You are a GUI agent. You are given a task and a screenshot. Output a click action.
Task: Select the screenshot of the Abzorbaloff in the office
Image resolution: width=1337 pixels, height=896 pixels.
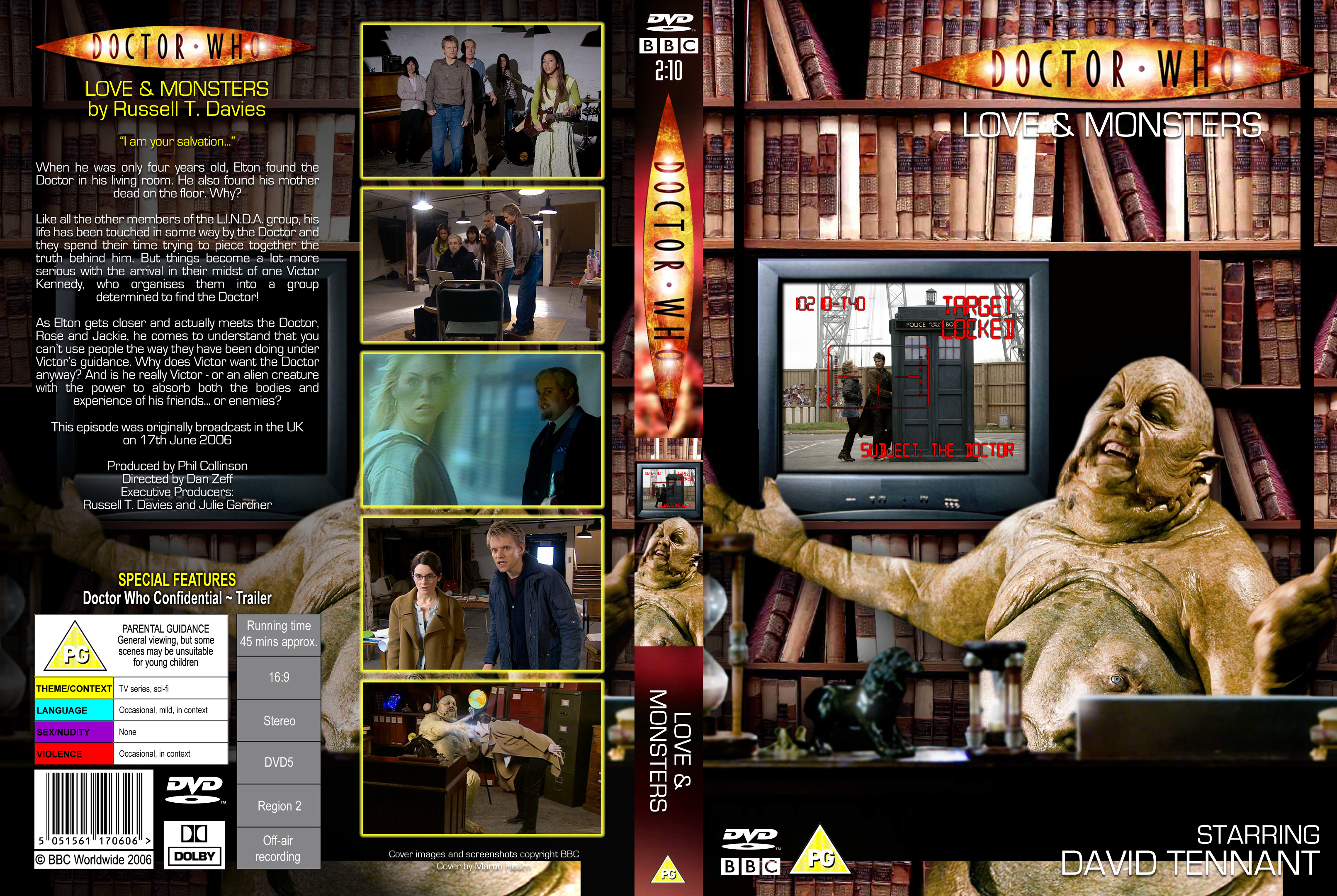pos(483,758)
